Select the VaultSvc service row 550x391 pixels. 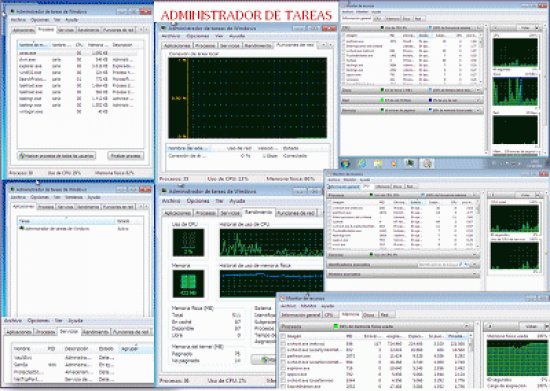tap(83, 358)
